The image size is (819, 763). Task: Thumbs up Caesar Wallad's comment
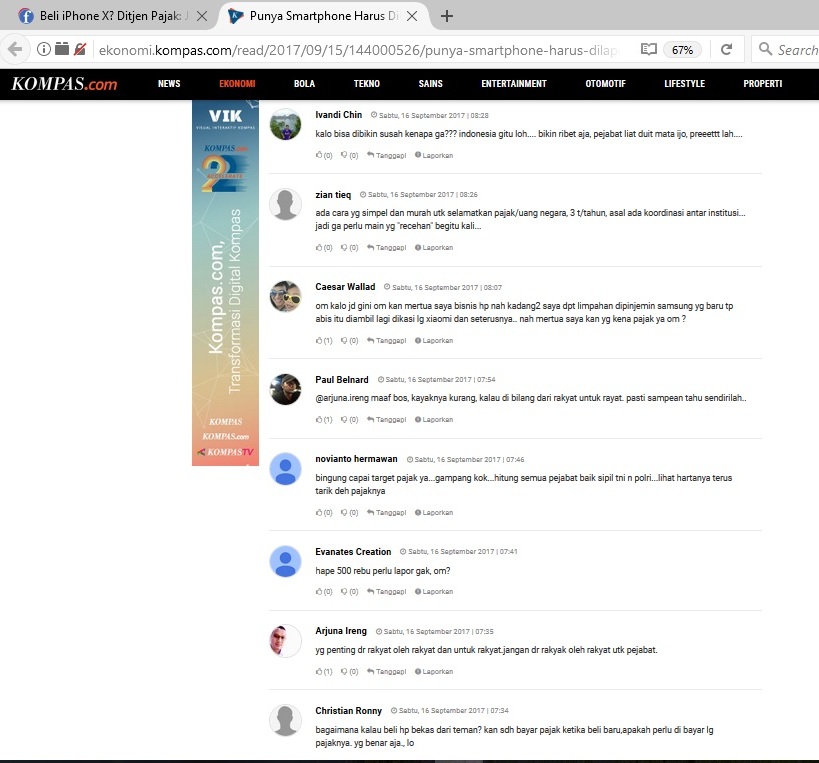[320, 340]
